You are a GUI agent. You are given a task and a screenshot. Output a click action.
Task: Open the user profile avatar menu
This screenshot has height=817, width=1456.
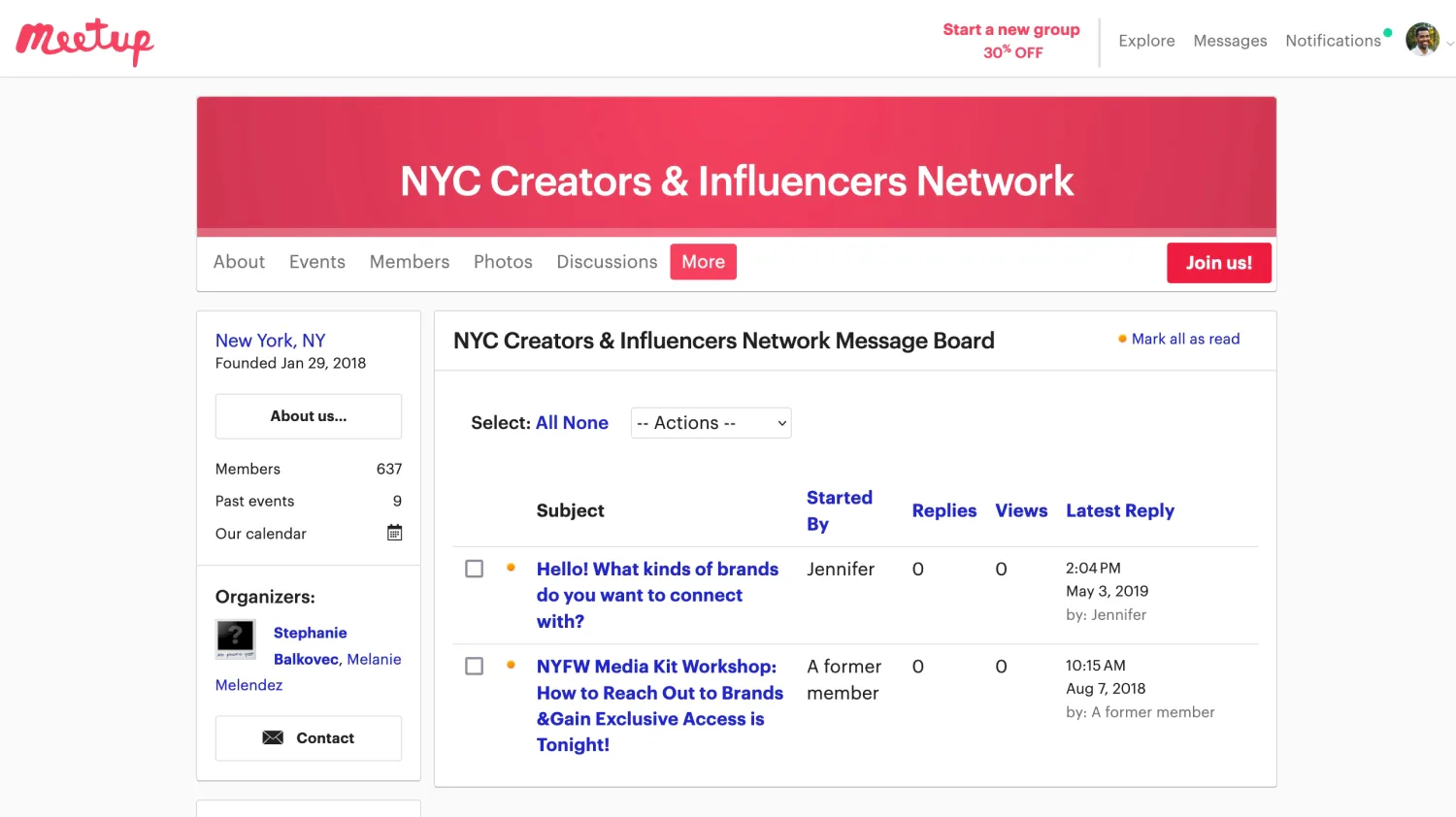point(1422,40)
